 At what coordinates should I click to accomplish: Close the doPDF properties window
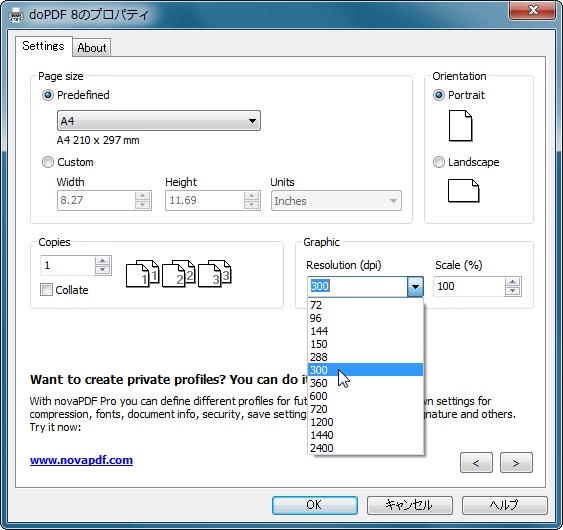(532, 10)
